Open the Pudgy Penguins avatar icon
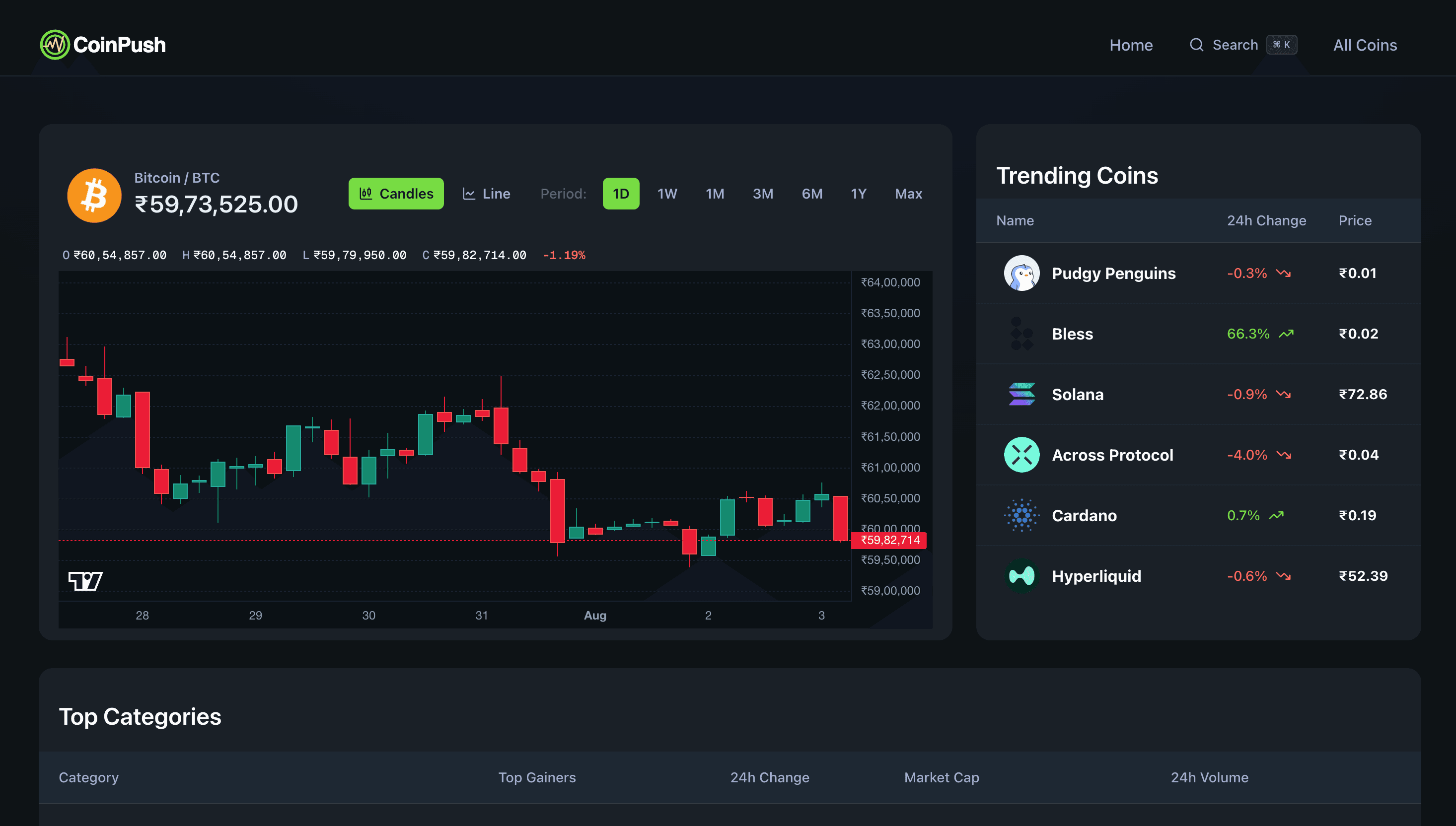1456x826 pixels. click(1021, 273)
